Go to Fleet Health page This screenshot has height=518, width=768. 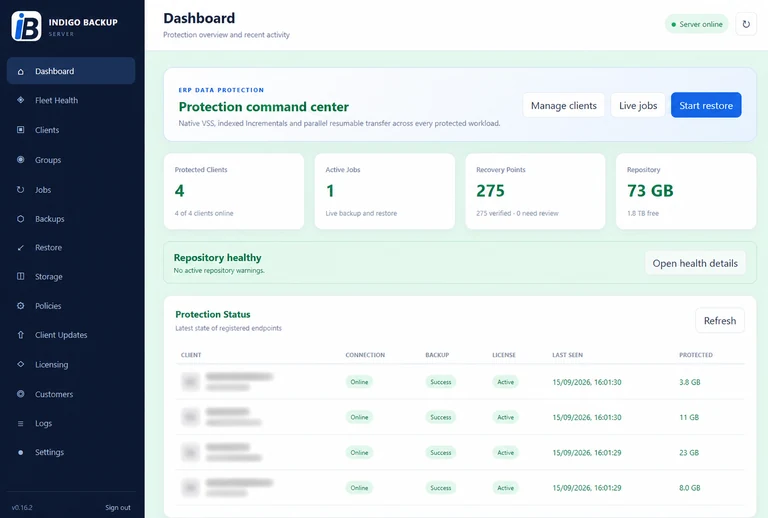(71, 100)
